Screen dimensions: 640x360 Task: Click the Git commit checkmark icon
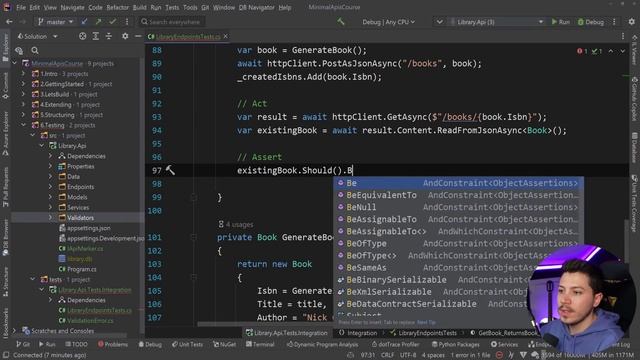pyautogui.click(x=112, y=22)
